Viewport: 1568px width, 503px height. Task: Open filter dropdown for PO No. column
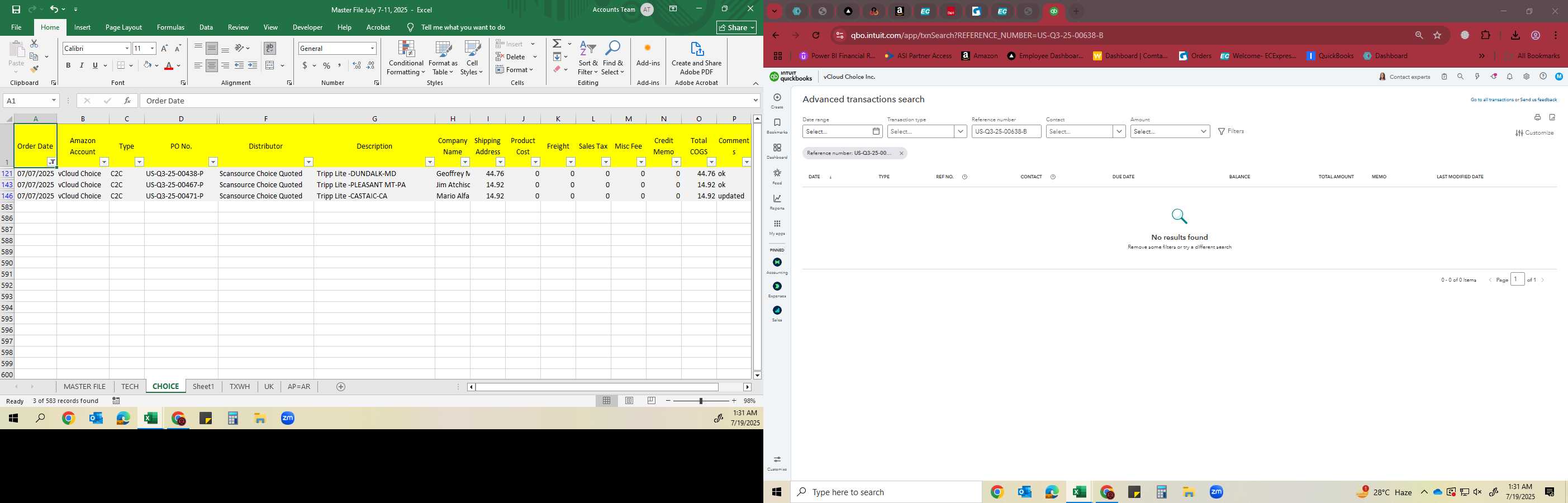(x=213, y=162)
